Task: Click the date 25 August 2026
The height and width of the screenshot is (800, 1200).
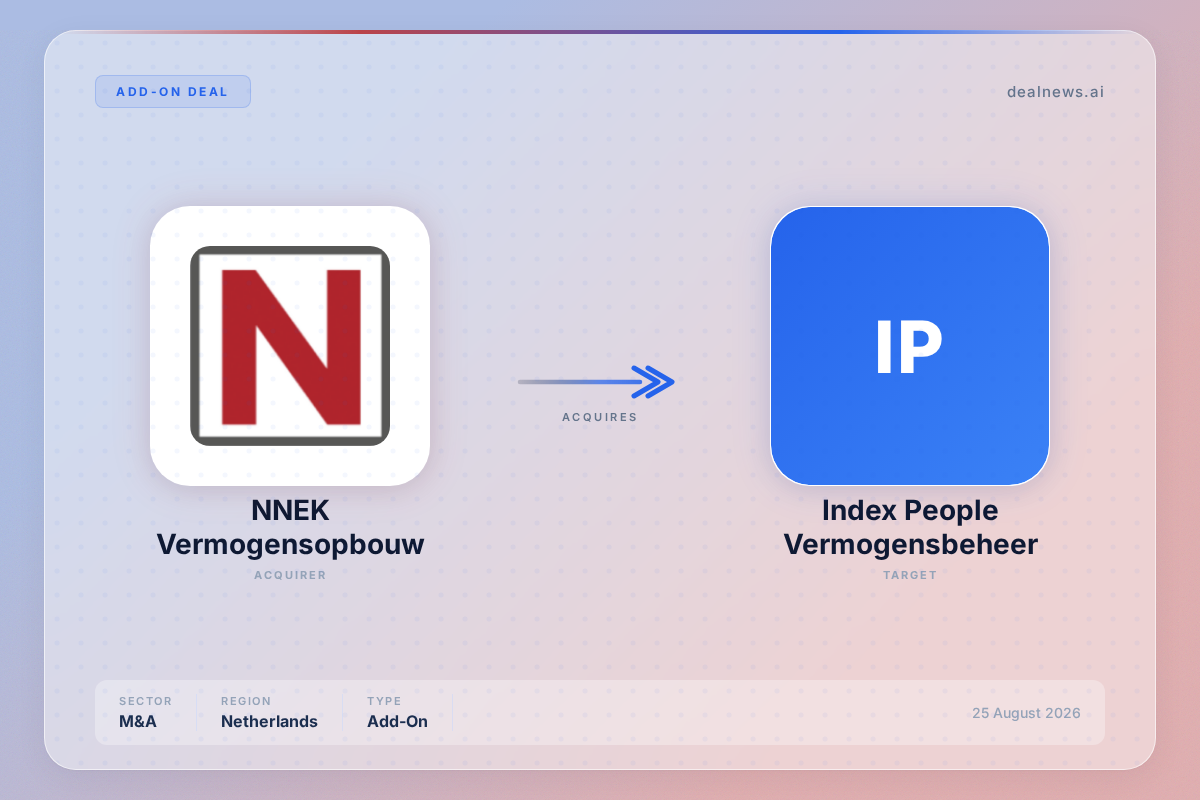Action: [1026, 713]
